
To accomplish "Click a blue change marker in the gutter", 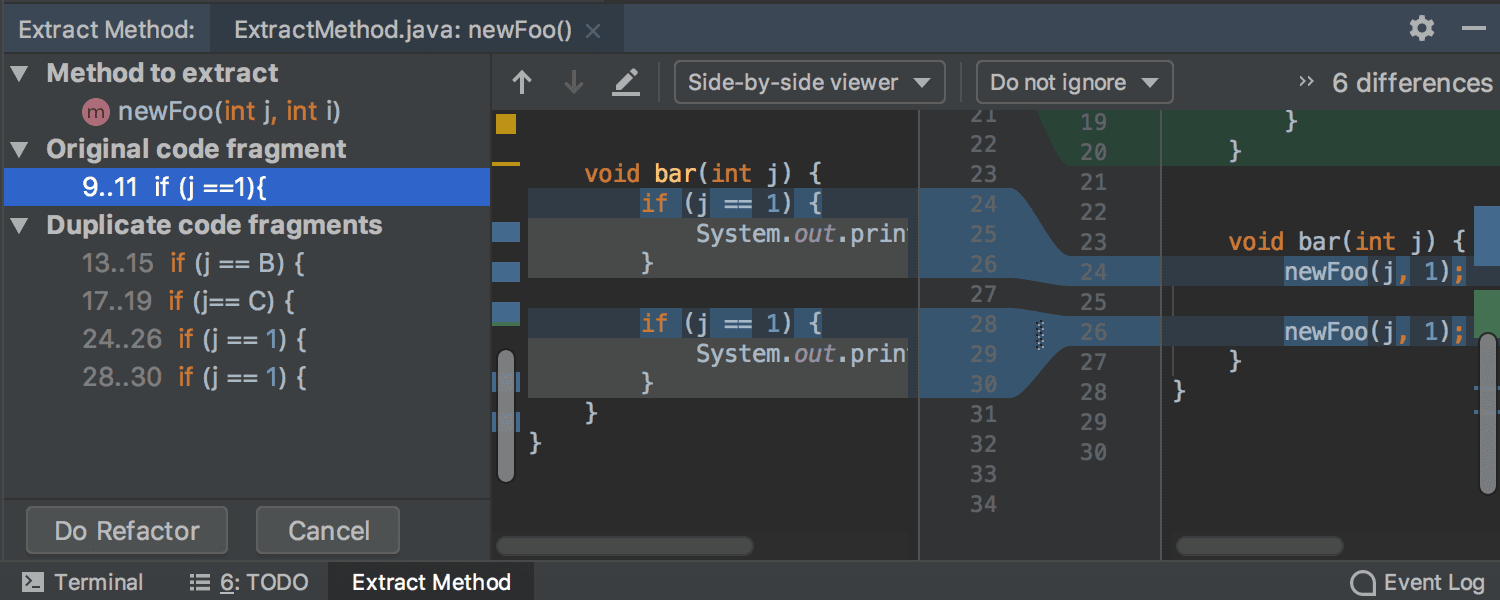I will [506, 232].
